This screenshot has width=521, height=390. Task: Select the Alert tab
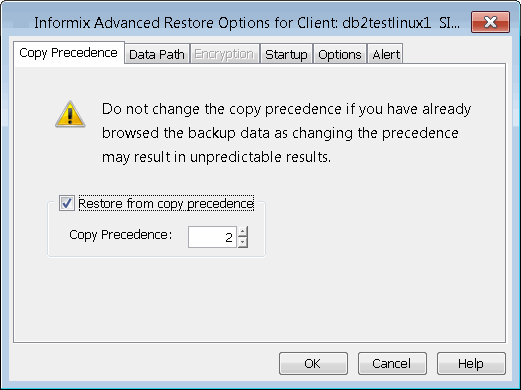coord(386,54)
